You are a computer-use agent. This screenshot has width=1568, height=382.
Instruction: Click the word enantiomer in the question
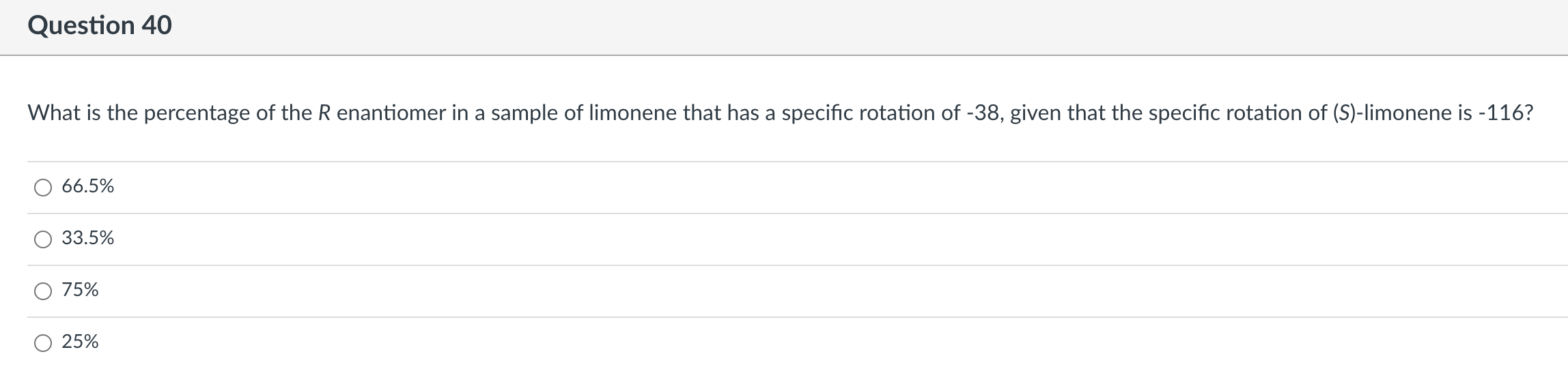pyautogui.click(x=391, y=113)
